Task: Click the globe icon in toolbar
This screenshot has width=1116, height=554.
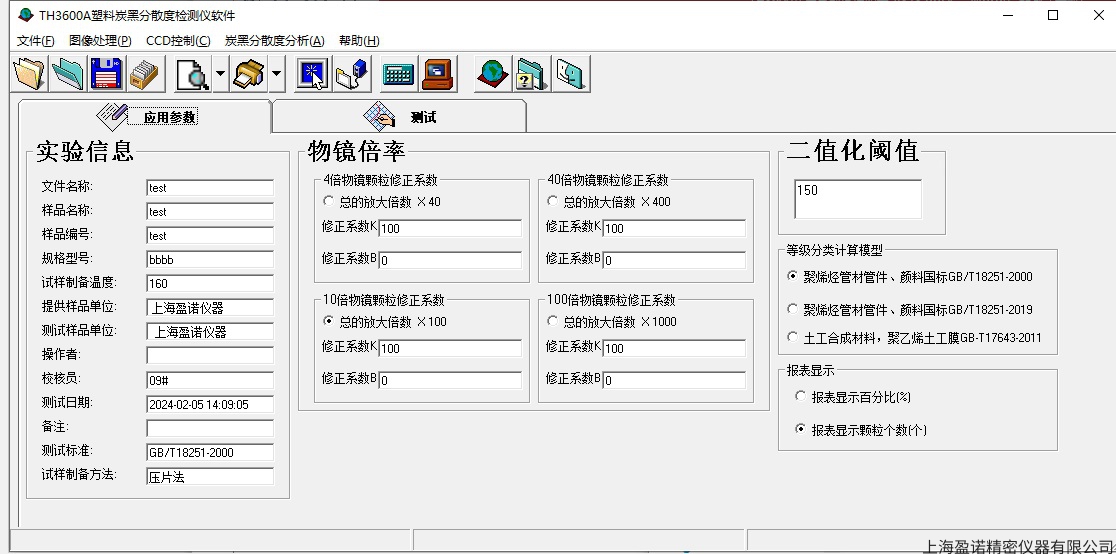Action: (x=492, y=74)
